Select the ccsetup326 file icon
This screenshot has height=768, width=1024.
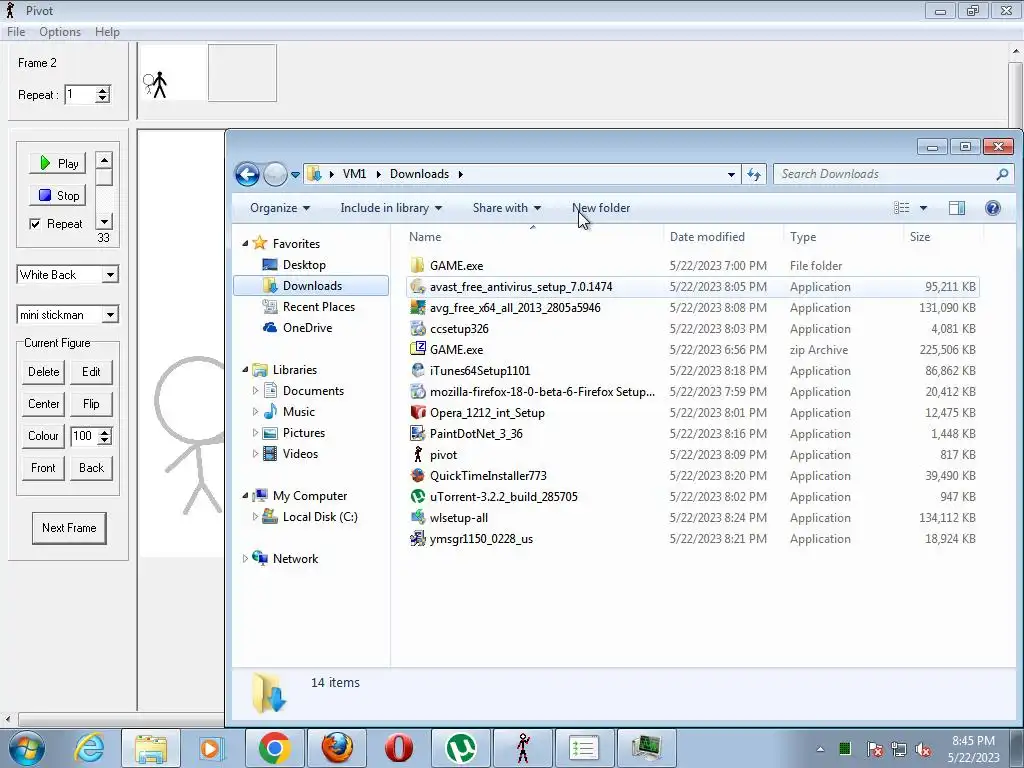(418, 328)
